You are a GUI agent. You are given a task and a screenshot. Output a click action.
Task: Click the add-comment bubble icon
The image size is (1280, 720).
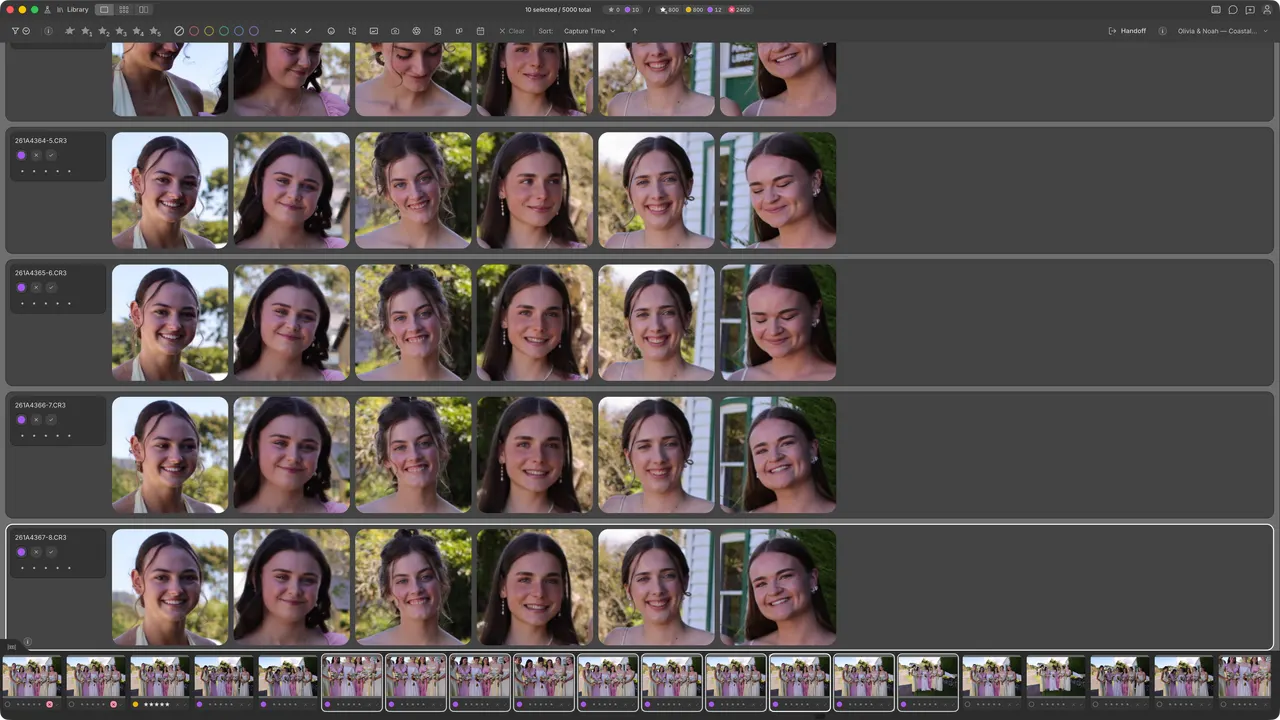coord(1250,9)
